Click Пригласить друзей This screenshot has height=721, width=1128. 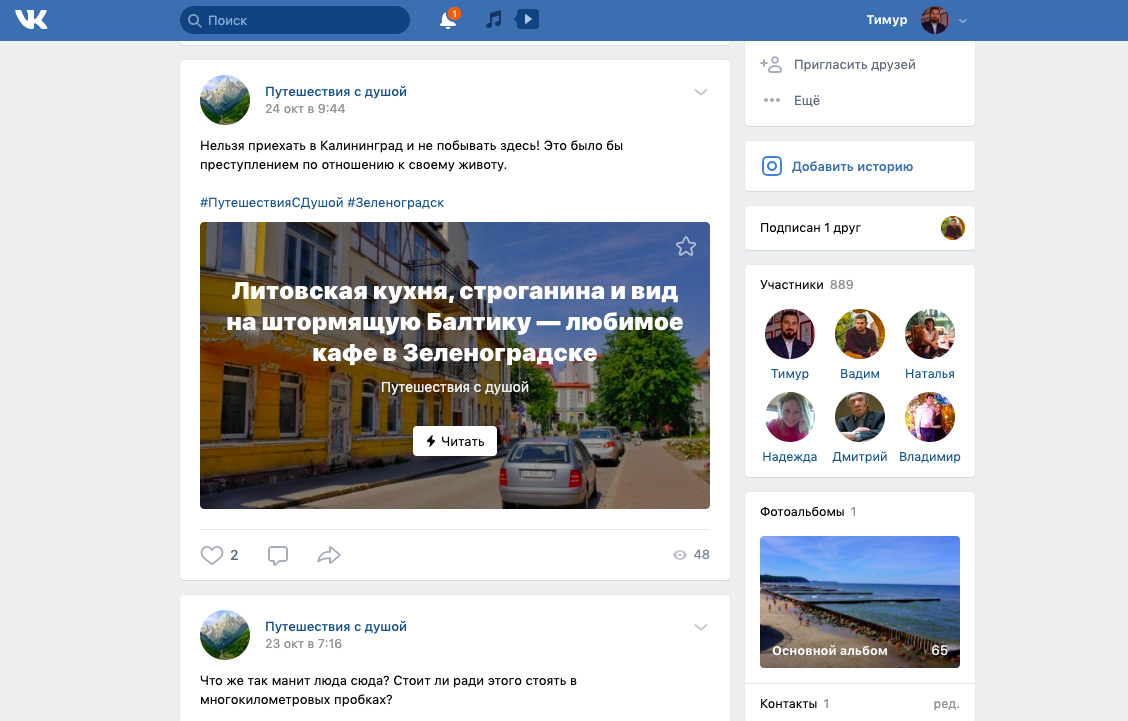855,65
